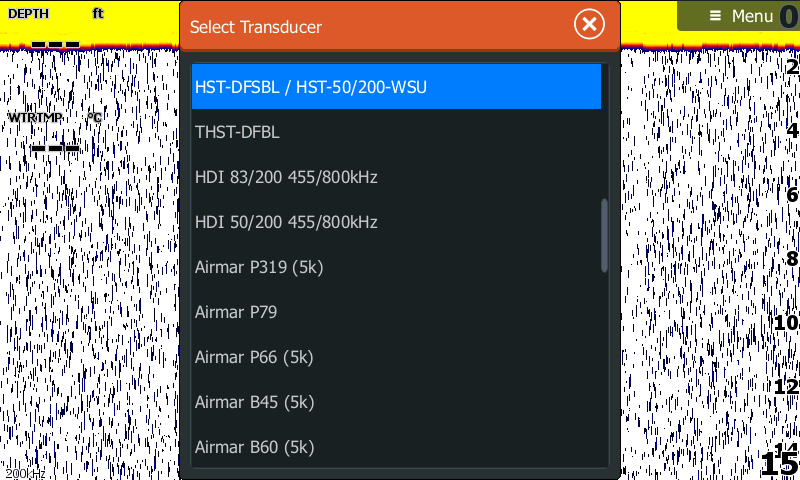
Task: Click the hamburger icon beside Menu
Action: click(715, 16)
